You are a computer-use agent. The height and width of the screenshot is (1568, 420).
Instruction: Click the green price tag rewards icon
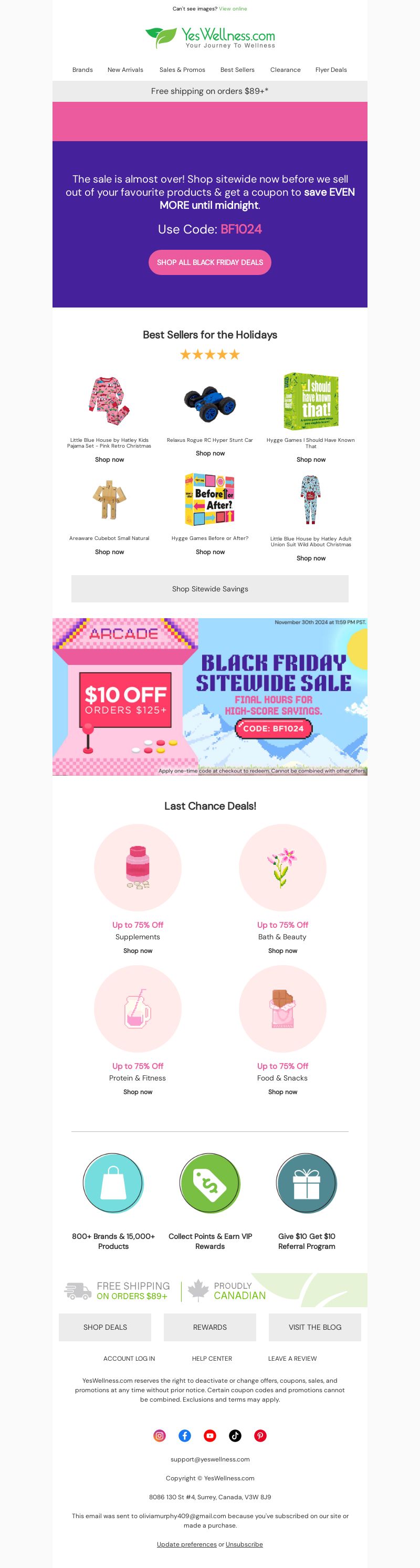coord(210,1183)
